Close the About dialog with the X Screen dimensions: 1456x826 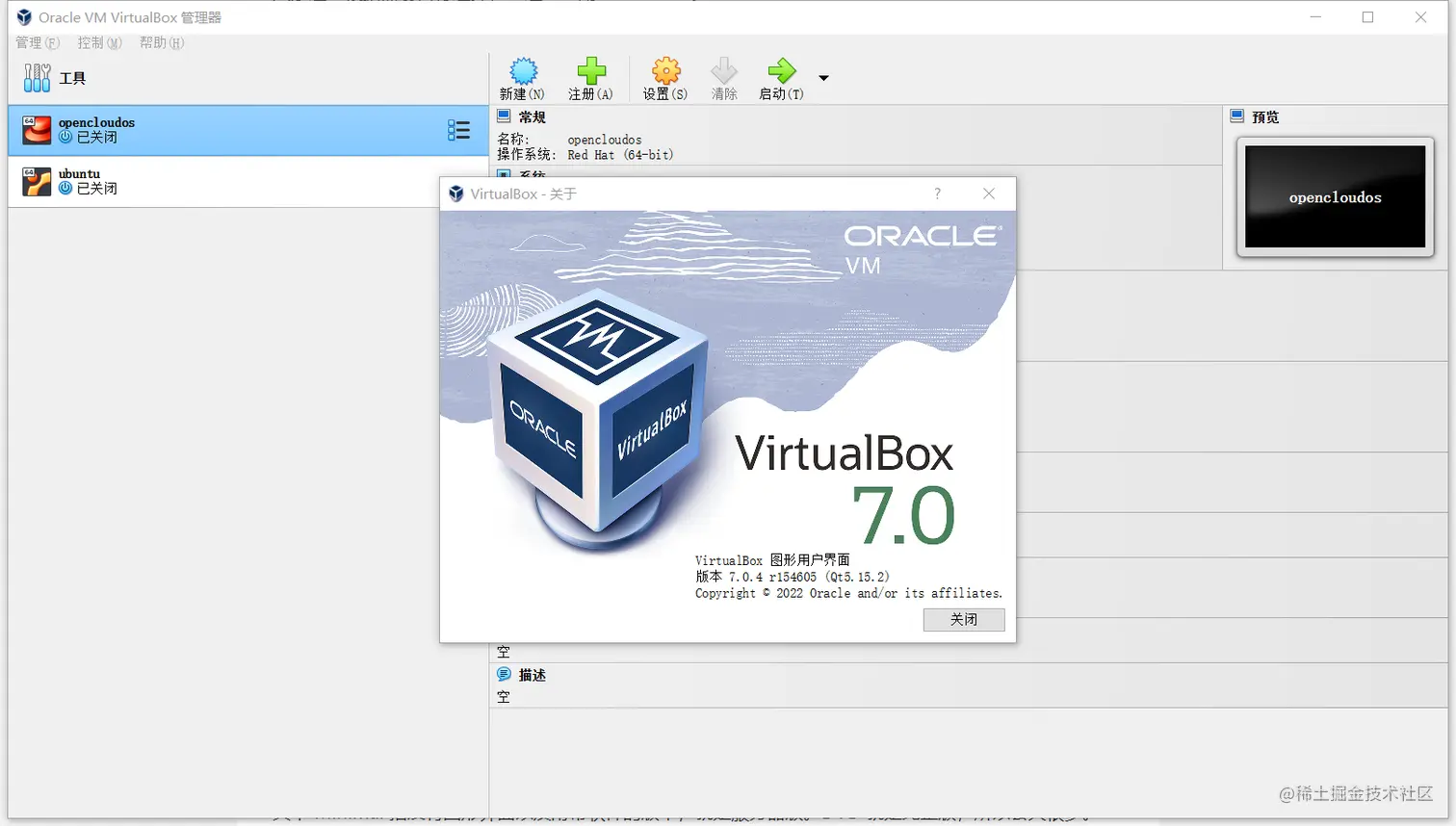989,194
